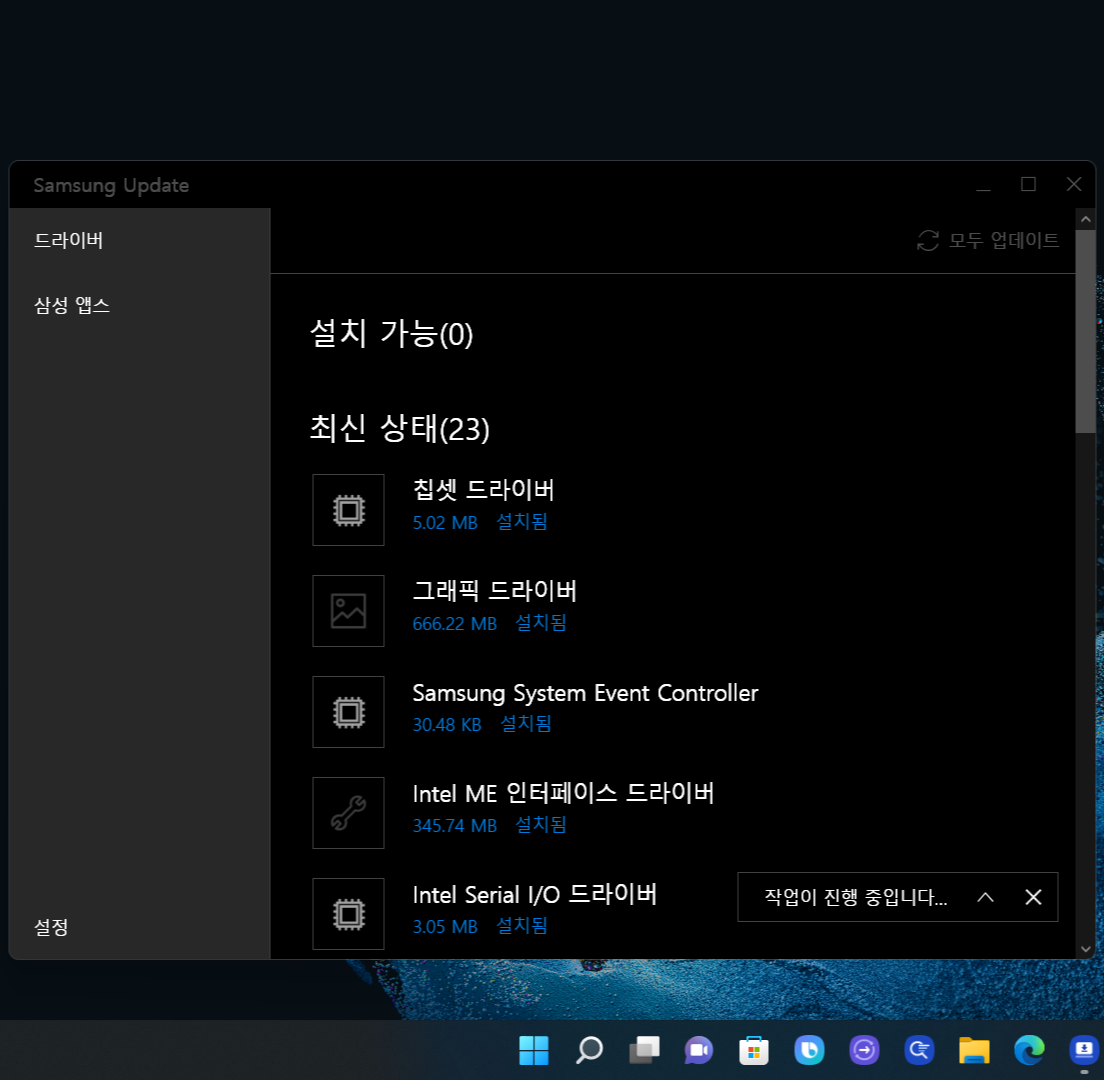The height and width of the screenshot is (1080, 1104).
Task: Open the blue Q magnifier taskbar app
Action: (x=919, y=1050)
